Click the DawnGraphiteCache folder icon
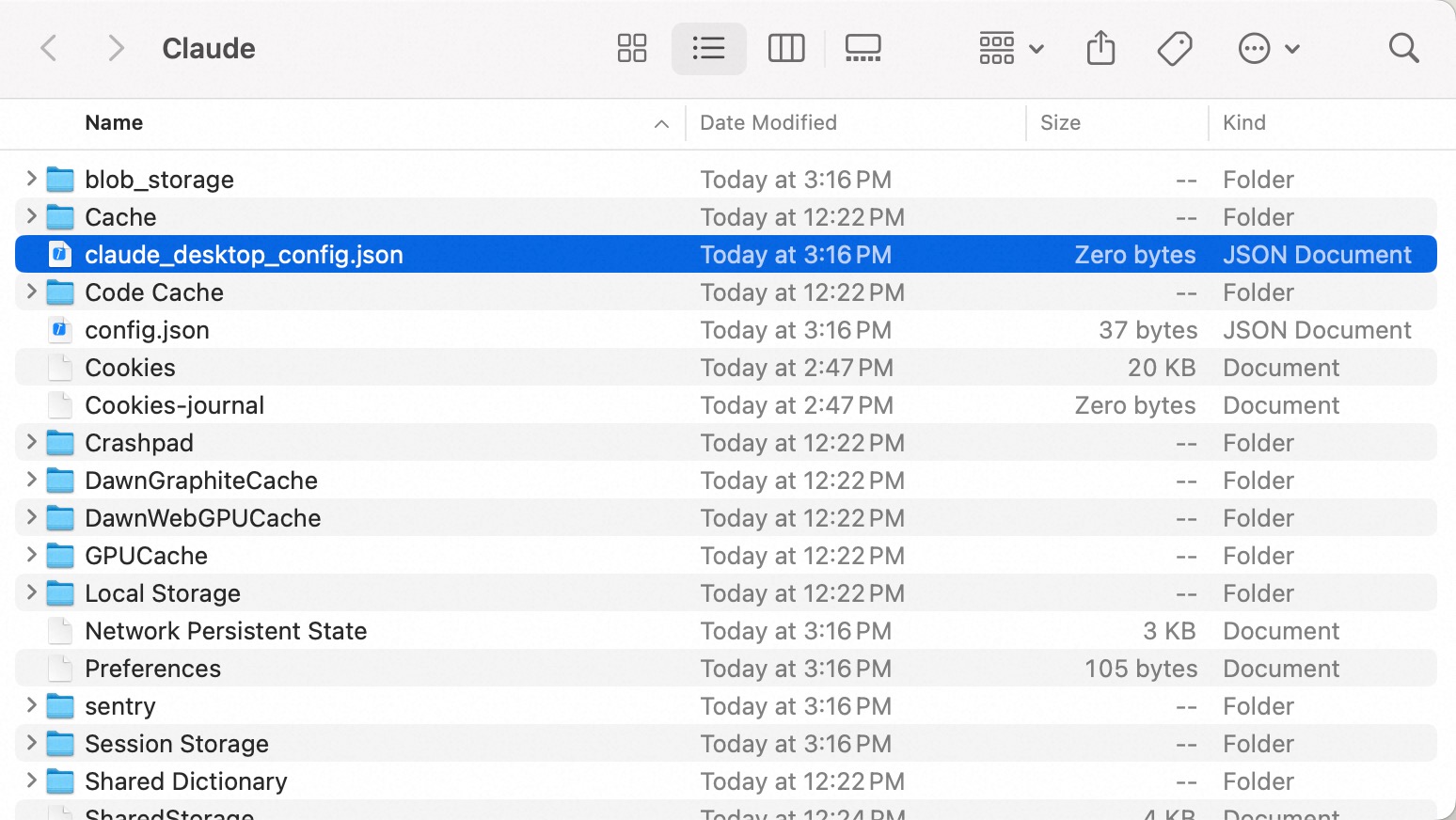This screenshot has height=820, width=1456. tap(60, 480)
